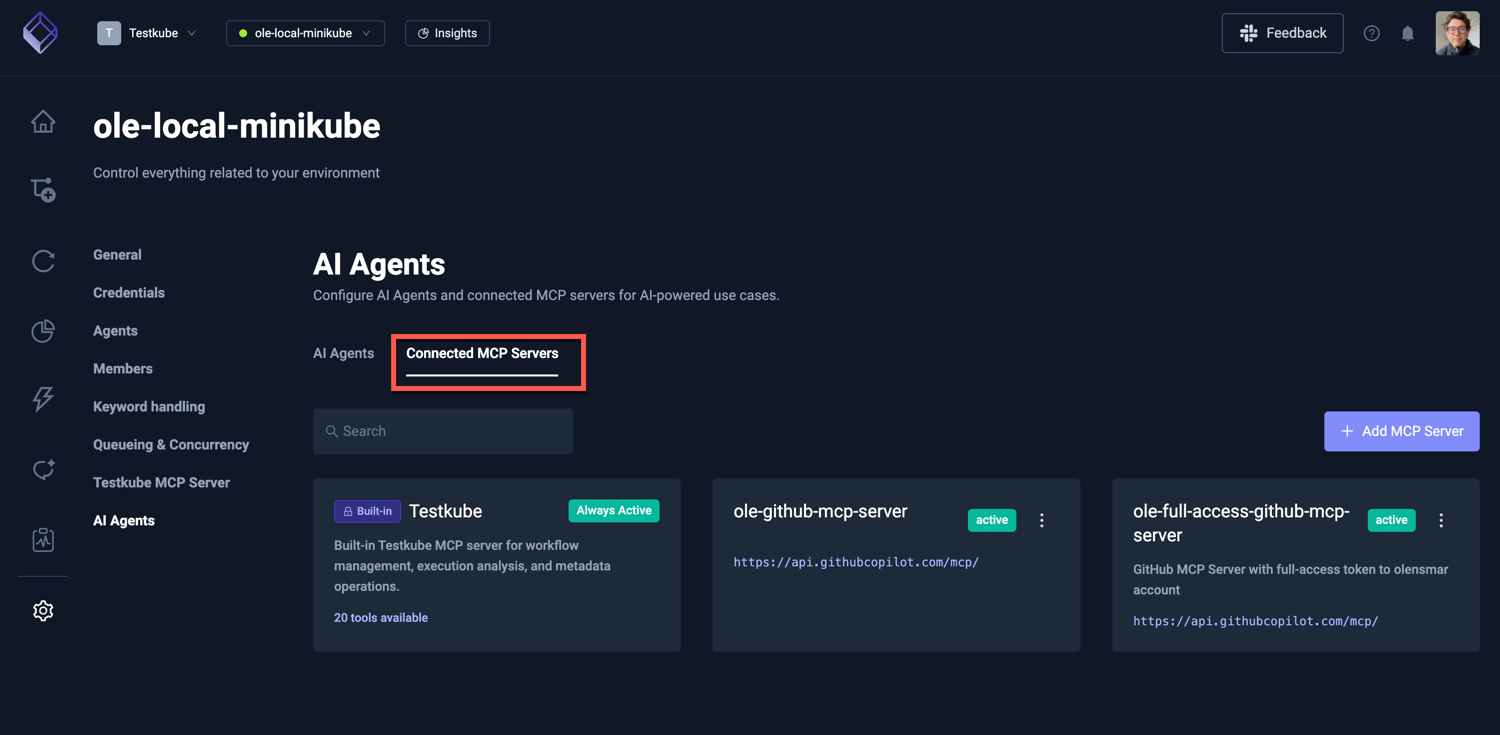Open the options menu for ole-github-mcp-server
Screen dimensions: 1500x735
tap(1041, 520)
